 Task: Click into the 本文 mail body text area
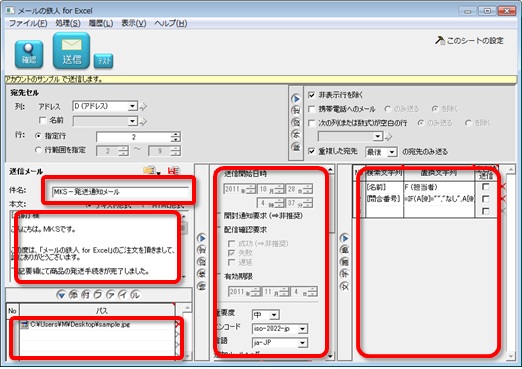95,247
